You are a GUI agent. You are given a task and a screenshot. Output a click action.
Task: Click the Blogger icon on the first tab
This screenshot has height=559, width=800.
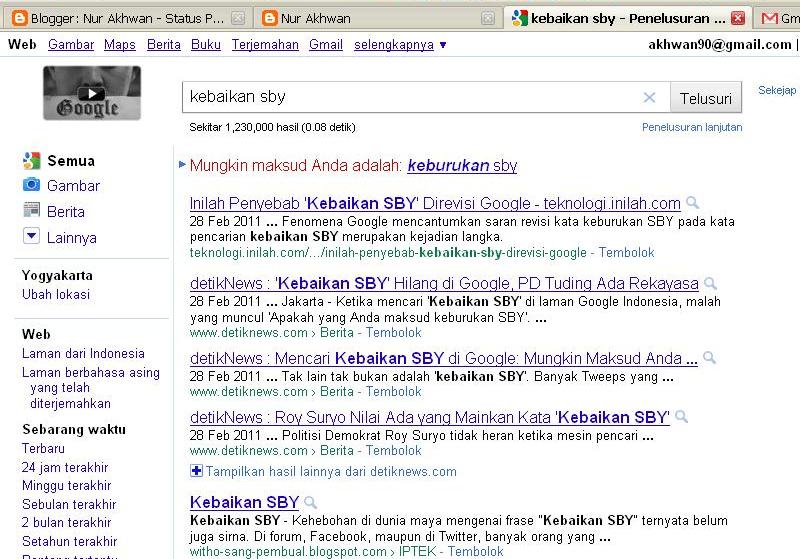19,18
